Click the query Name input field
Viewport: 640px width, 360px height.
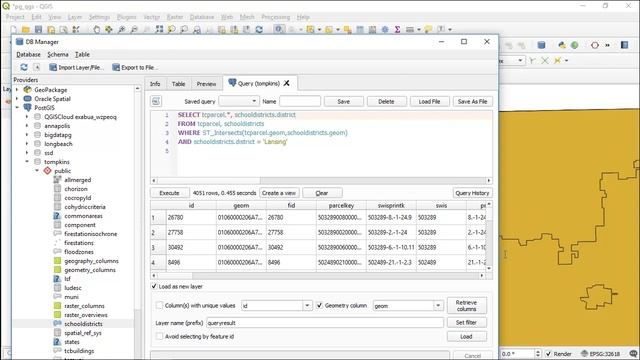(x=300, y=101)
